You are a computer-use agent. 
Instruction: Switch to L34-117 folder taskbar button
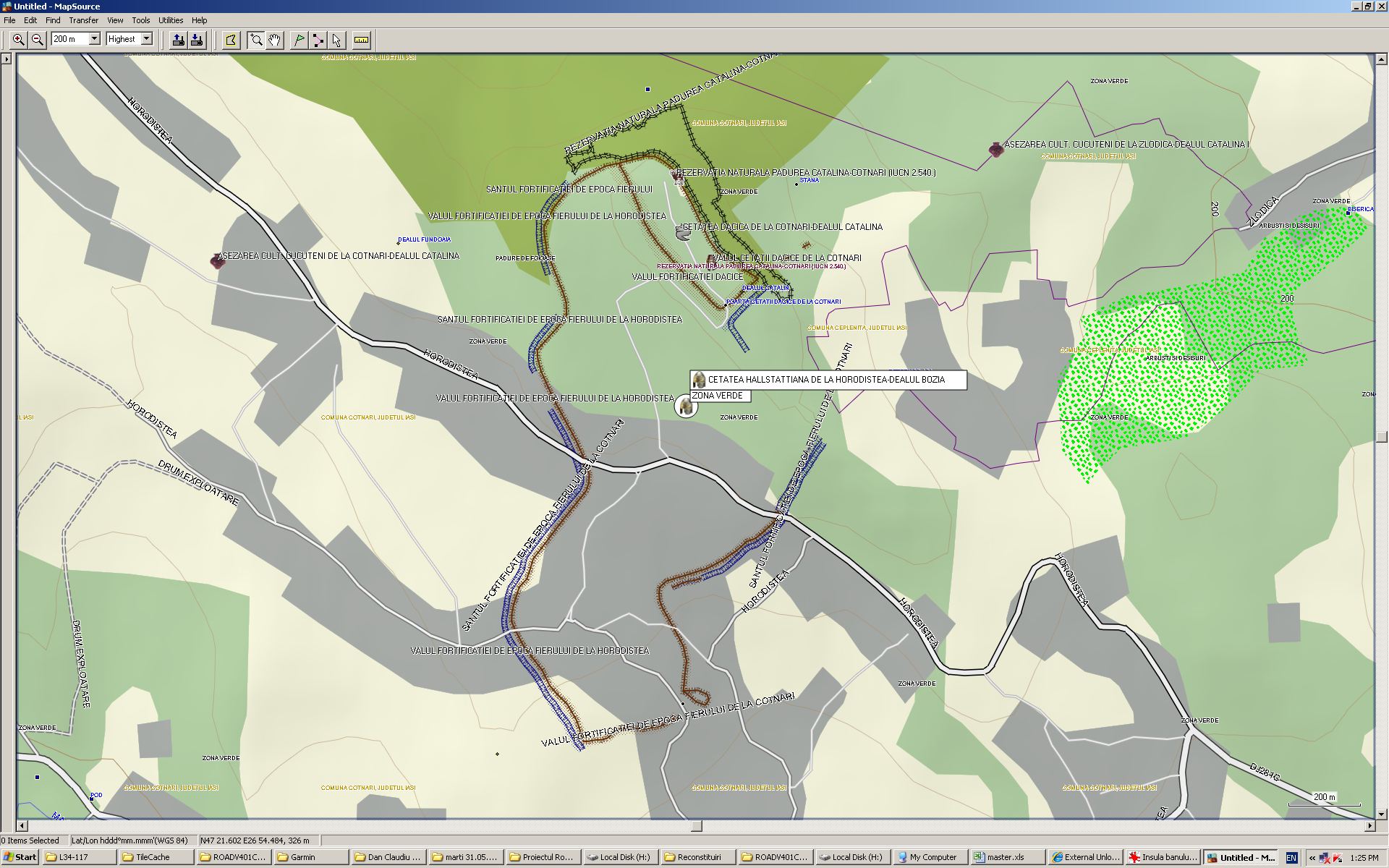click(79, 857)
